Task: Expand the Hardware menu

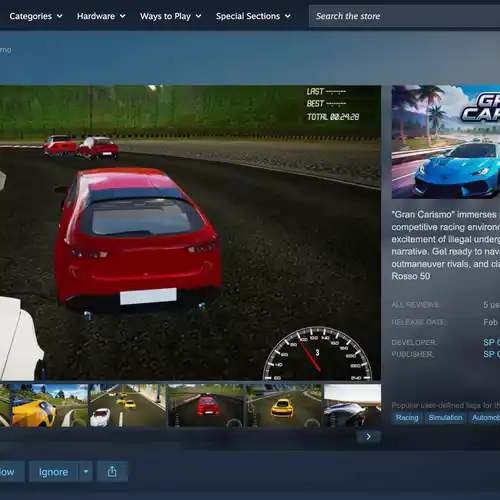Action: point(101,16)
